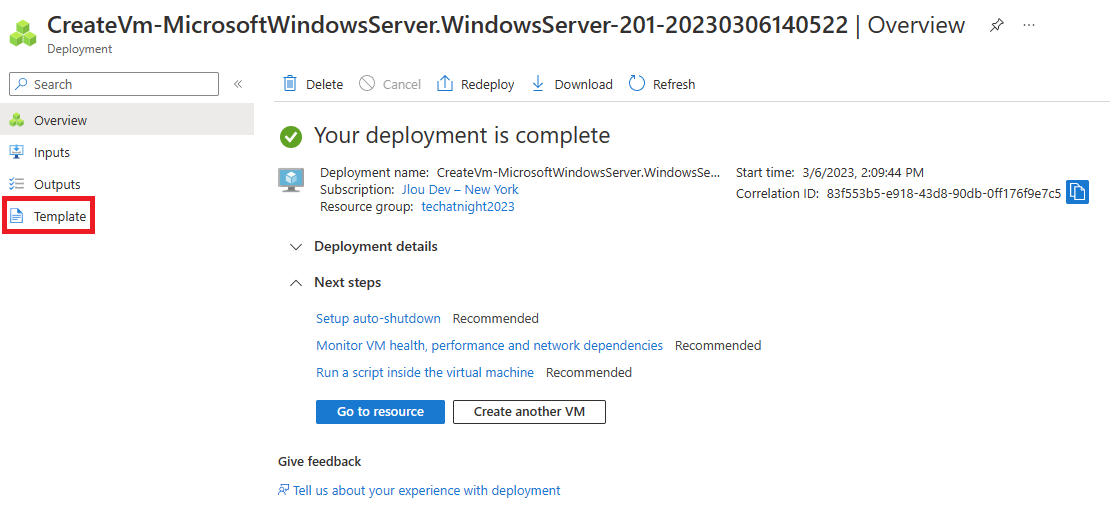The width and height of the screenshot is (1110, 511).
Task: Open the ellipsis more options menu
Action: tap(1029, 25)
